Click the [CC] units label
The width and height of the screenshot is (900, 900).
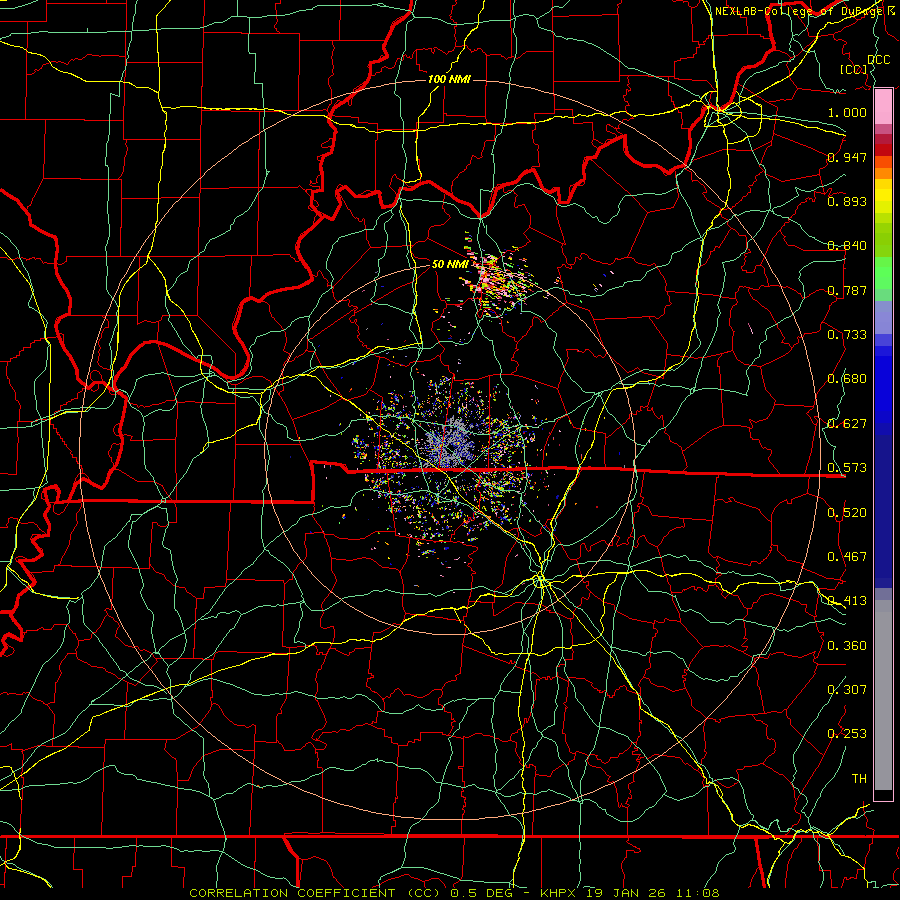pyautogui.click(x=854, y=69)
